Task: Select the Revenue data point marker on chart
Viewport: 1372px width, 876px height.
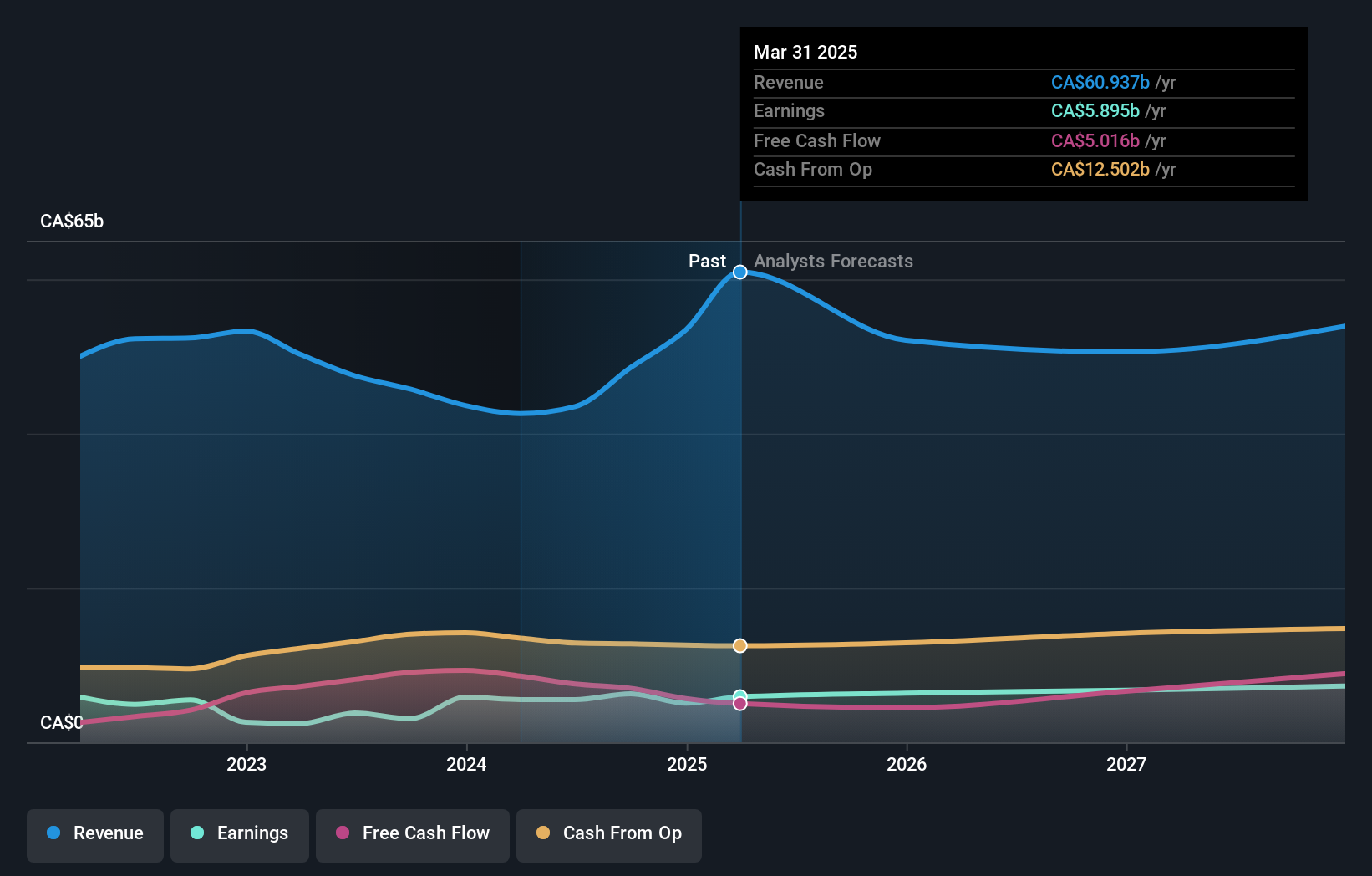Action: (x=740, y=272)
